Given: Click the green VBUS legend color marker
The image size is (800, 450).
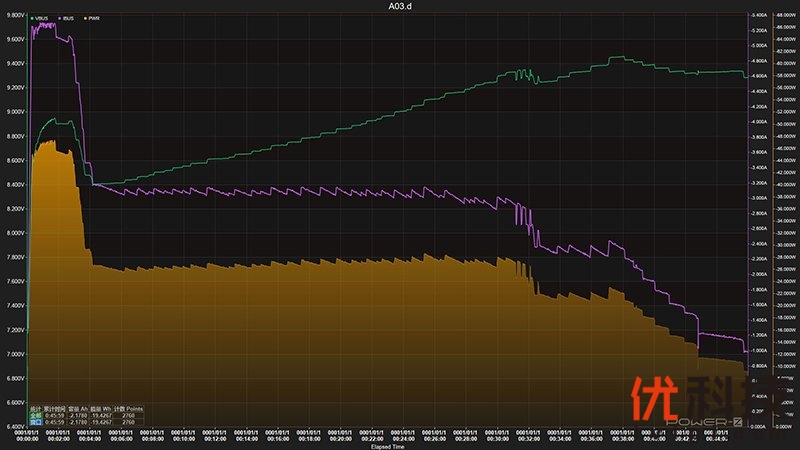Looking at the screenshot, I should (x=34, y=18).
